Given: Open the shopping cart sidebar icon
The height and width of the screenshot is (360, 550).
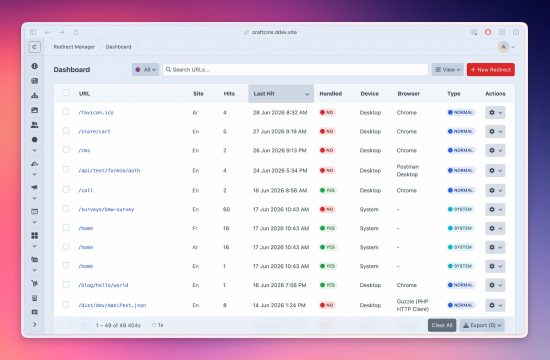Looking at the screenshot, I should (x=34, y=283).
